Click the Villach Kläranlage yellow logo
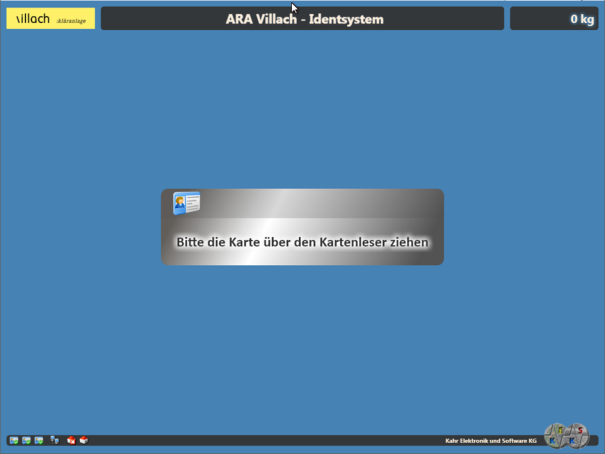The width and height of the screenshot is (605, 454). pos(51,19)
